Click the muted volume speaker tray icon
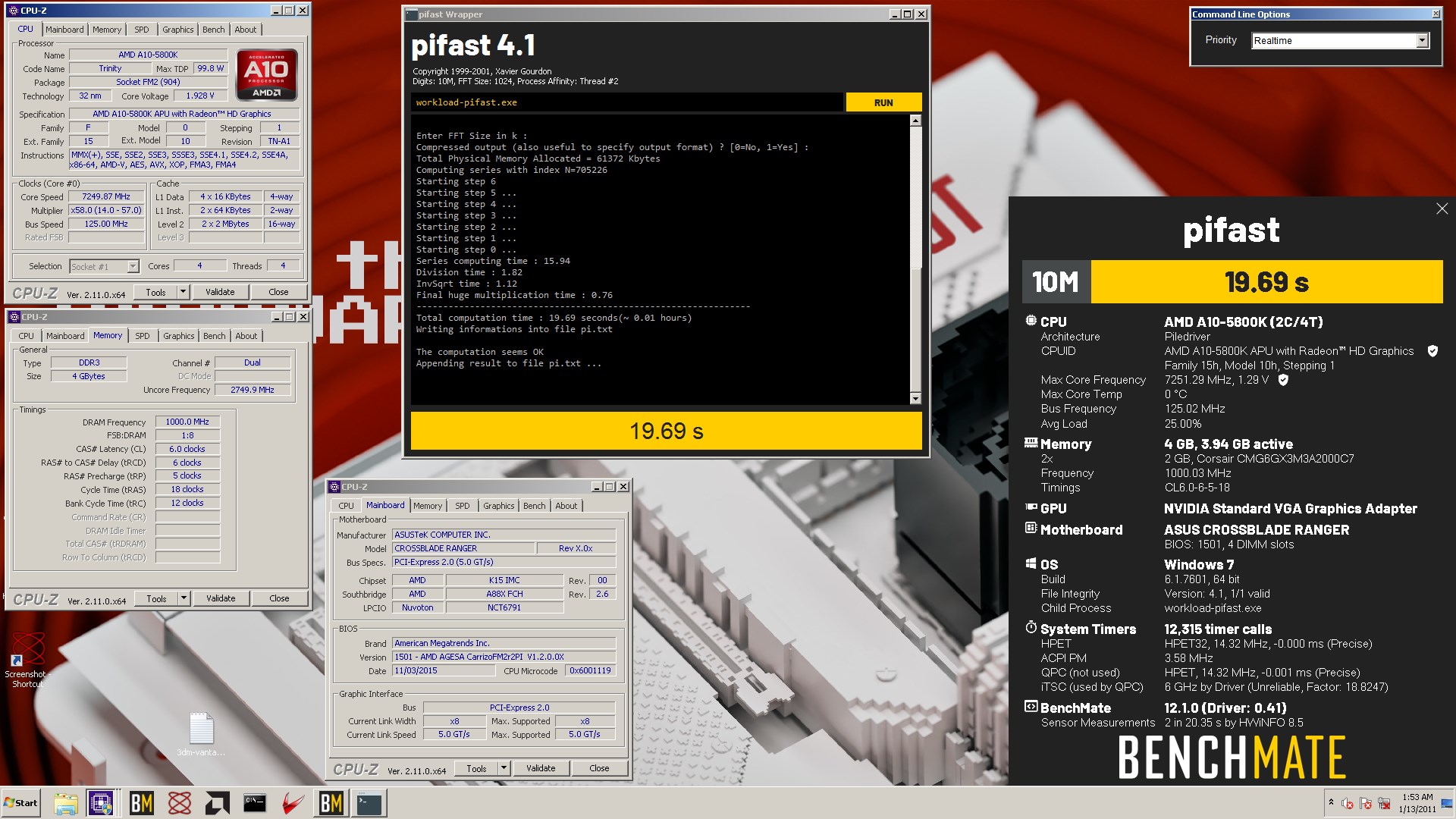This screenshot has width=1456, height=819. [x=1348, y=803]
